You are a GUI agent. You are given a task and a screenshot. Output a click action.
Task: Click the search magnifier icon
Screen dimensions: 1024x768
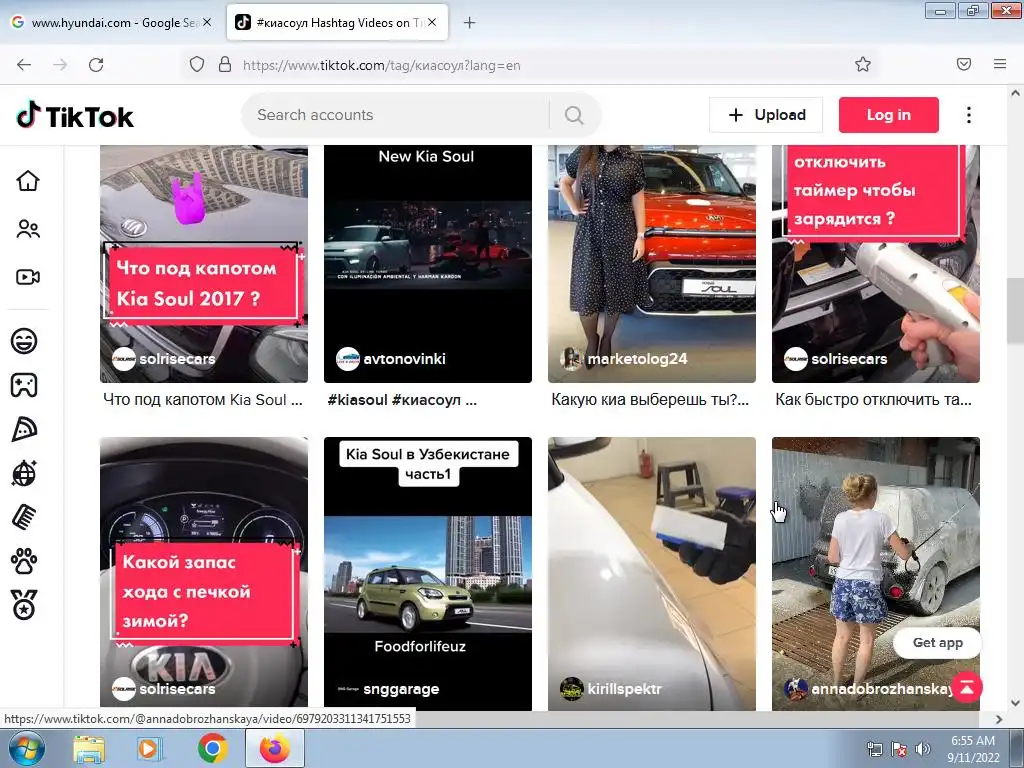[574, 115]
